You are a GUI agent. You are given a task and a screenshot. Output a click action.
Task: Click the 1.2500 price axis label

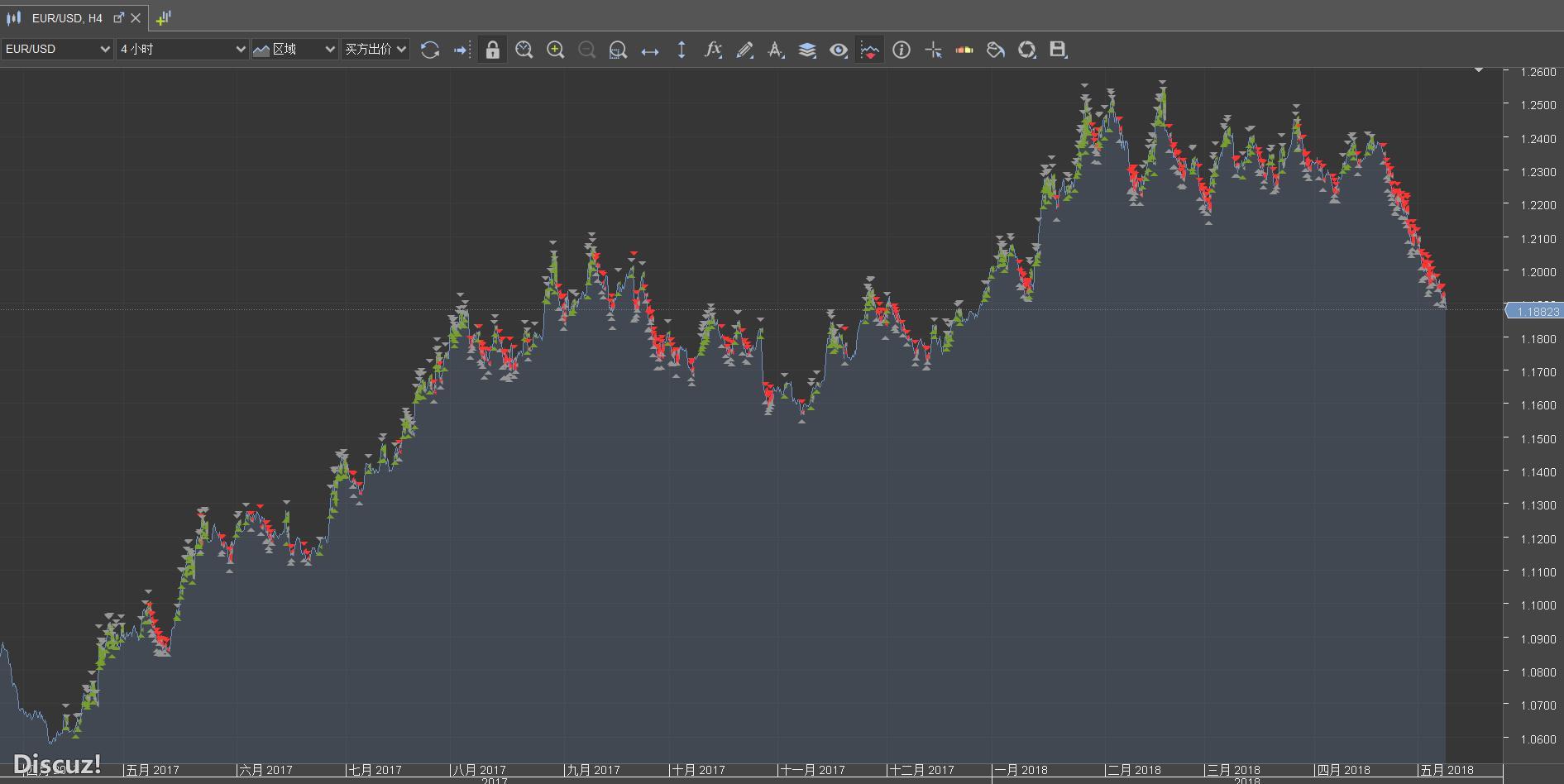1538,105
